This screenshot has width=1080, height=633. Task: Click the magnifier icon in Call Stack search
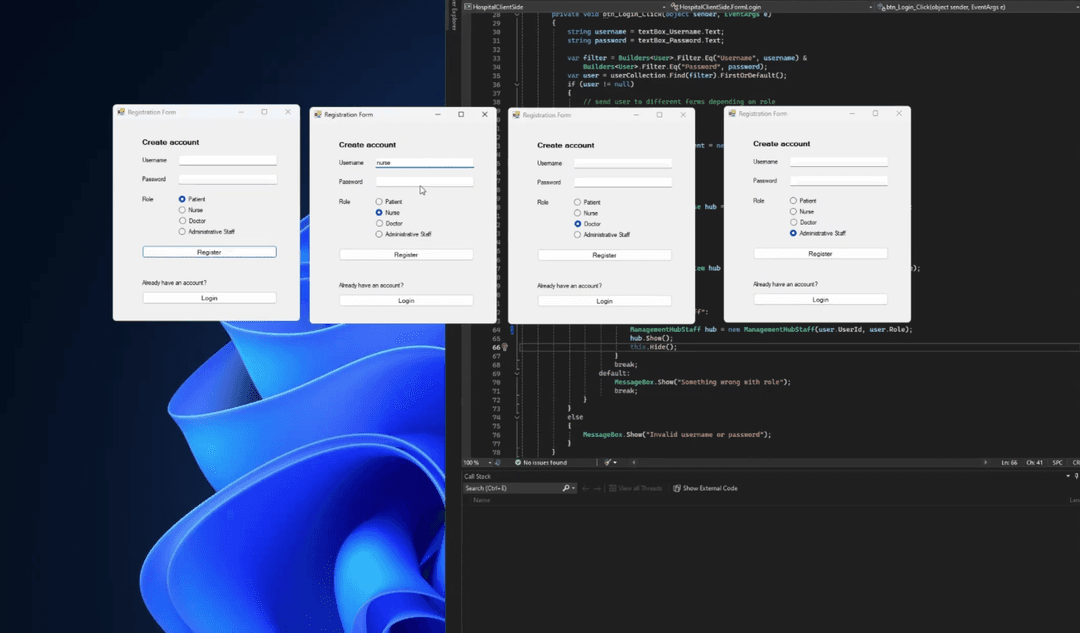coord(566,488)
